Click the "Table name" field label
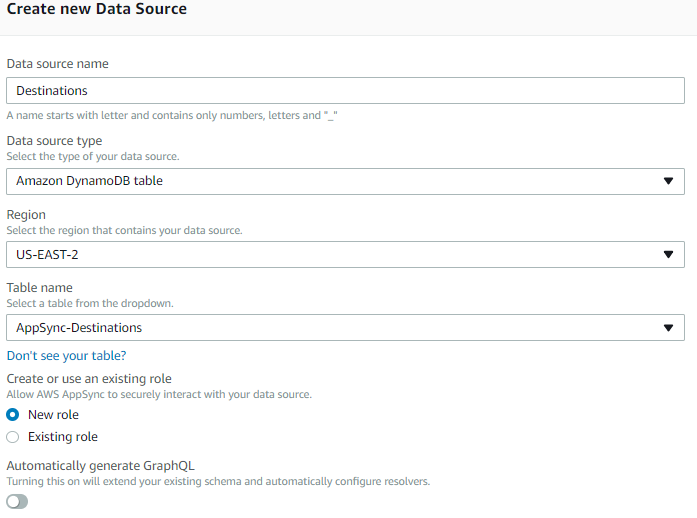Viewport: 697px width, 518px height. (39, 288)
